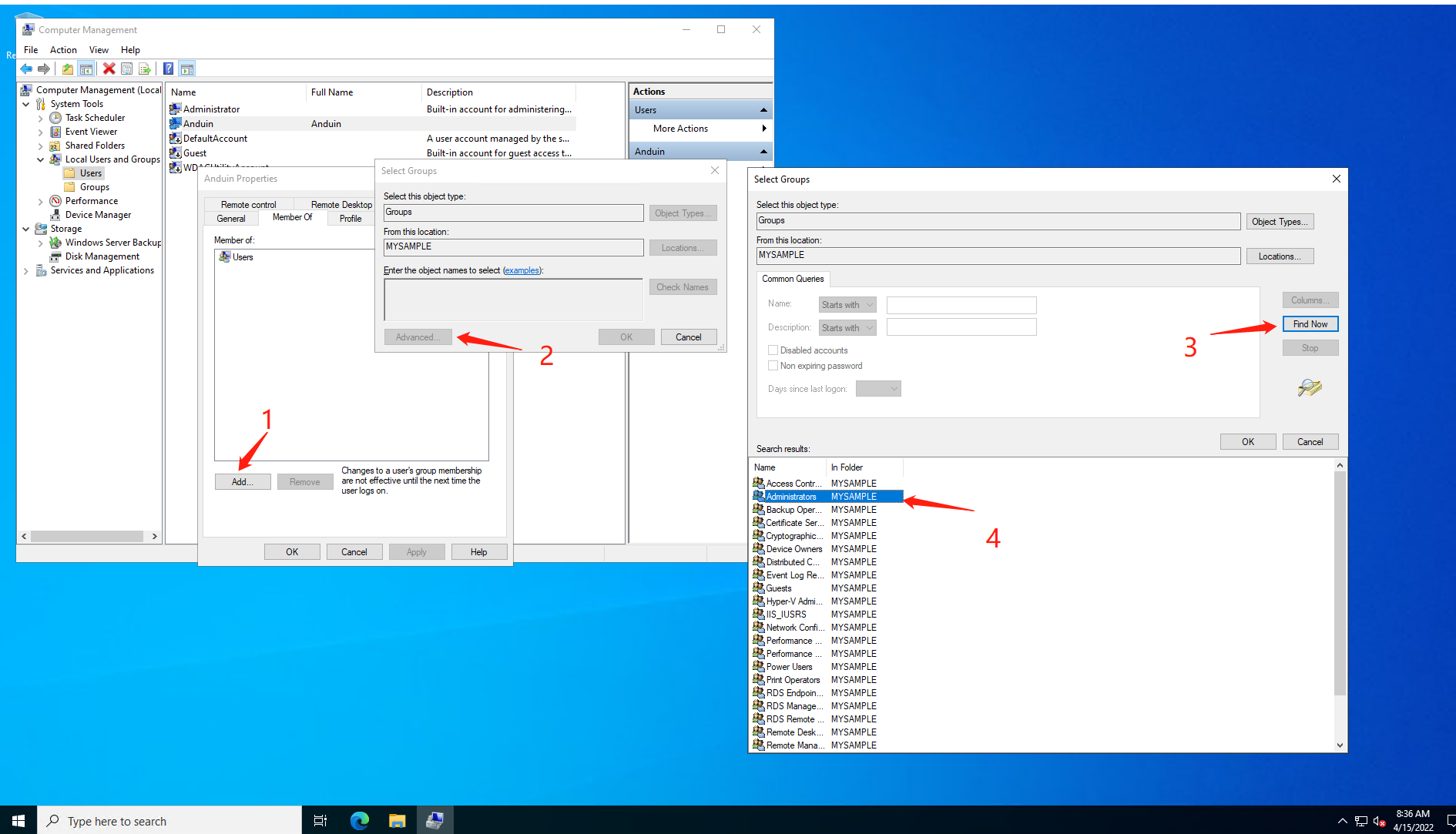Open the Description 'Starts with' dropdown
Image resolution: width=1456 pixels, height=834 pixels.
click(x=847, y=328)
